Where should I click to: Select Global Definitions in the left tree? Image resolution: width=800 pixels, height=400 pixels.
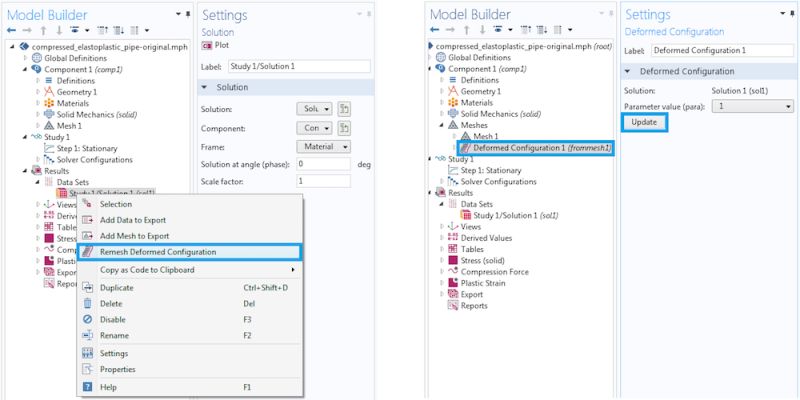[x=69, y=58]
